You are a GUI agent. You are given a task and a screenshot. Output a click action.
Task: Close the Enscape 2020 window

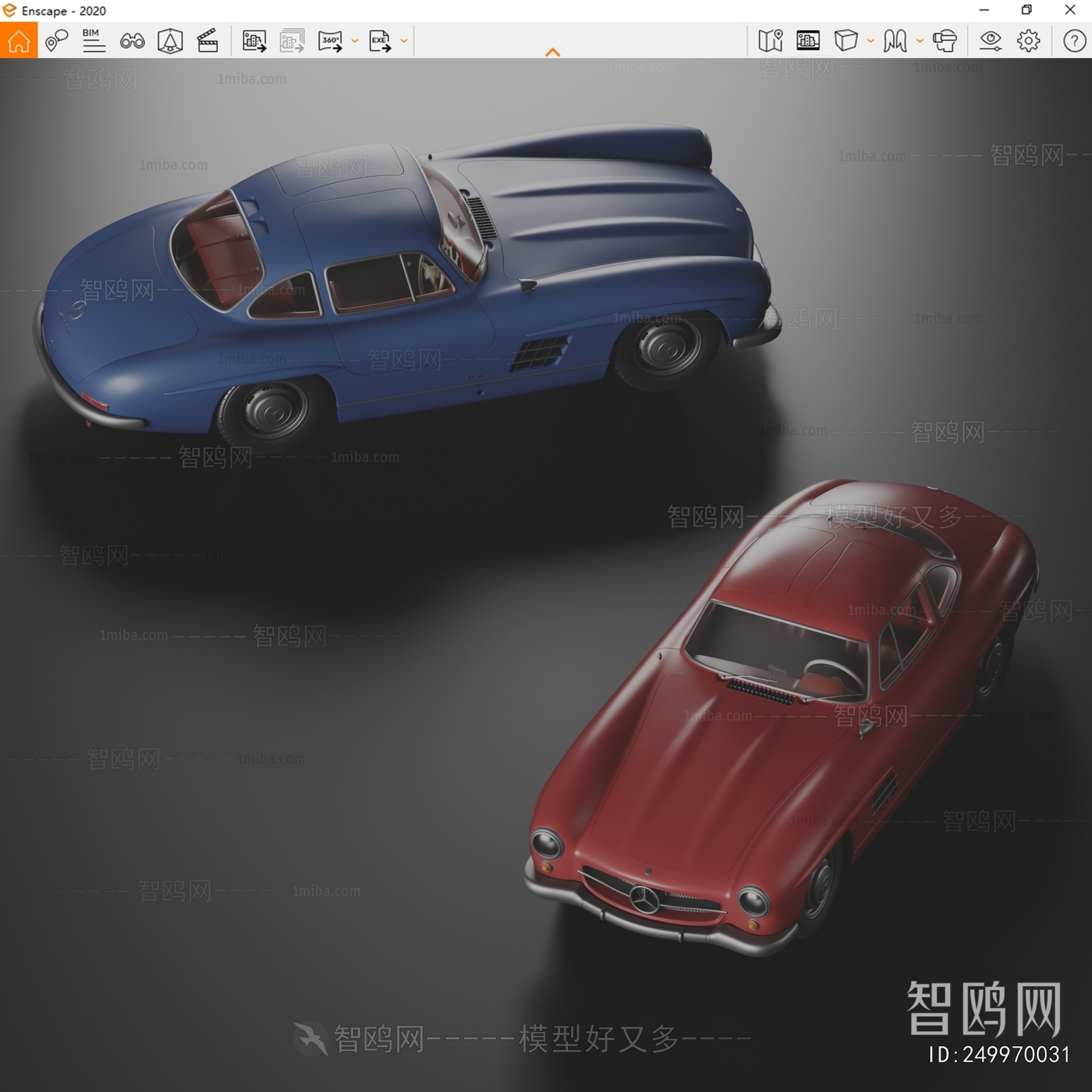[x=1070, y=10]
